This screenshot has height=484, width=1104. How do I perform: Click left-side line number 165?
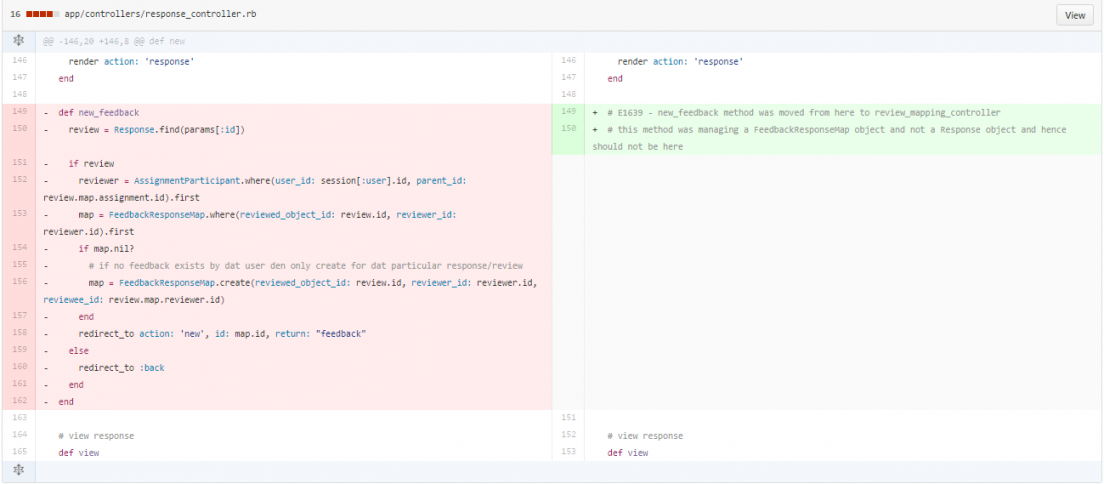[x=19, y=452]
